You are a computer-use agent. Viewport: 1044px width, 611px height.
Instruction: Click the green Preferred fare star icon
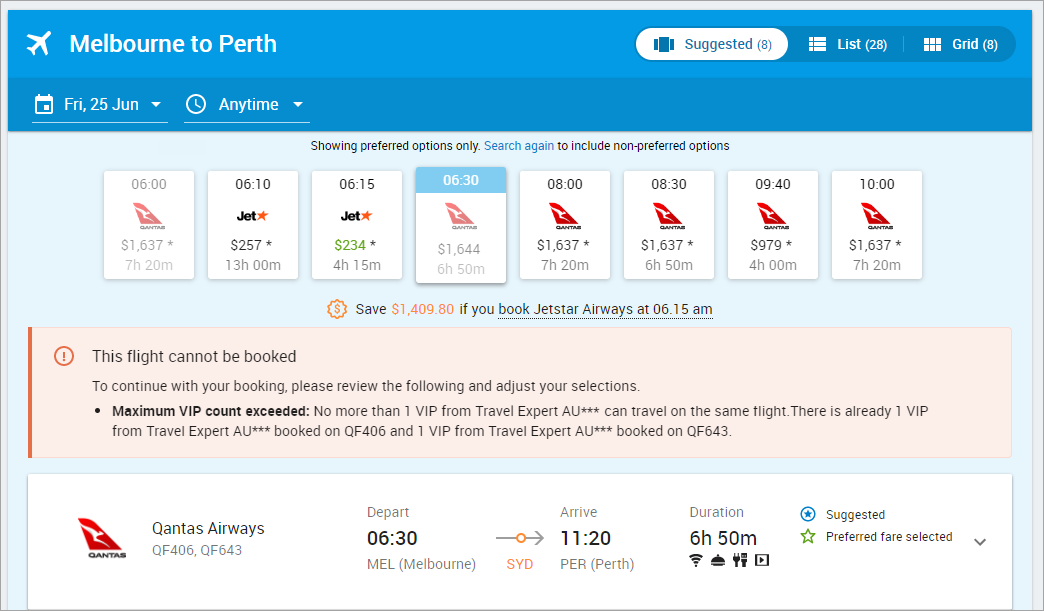[808, 537]
